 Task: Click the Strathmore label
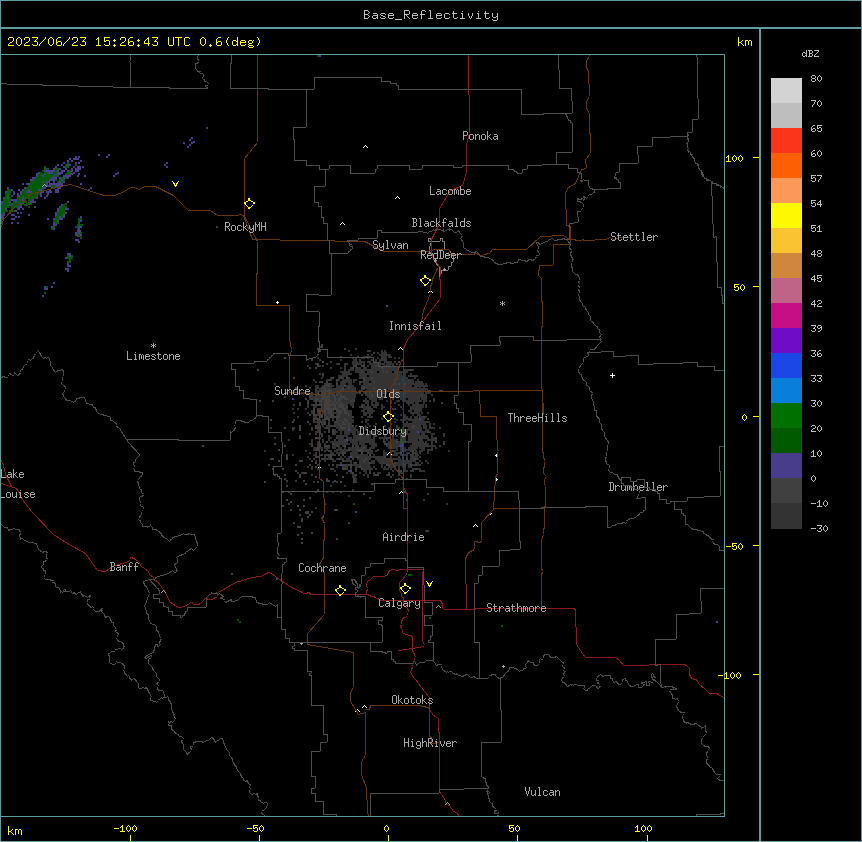click(x=516, y=608)
